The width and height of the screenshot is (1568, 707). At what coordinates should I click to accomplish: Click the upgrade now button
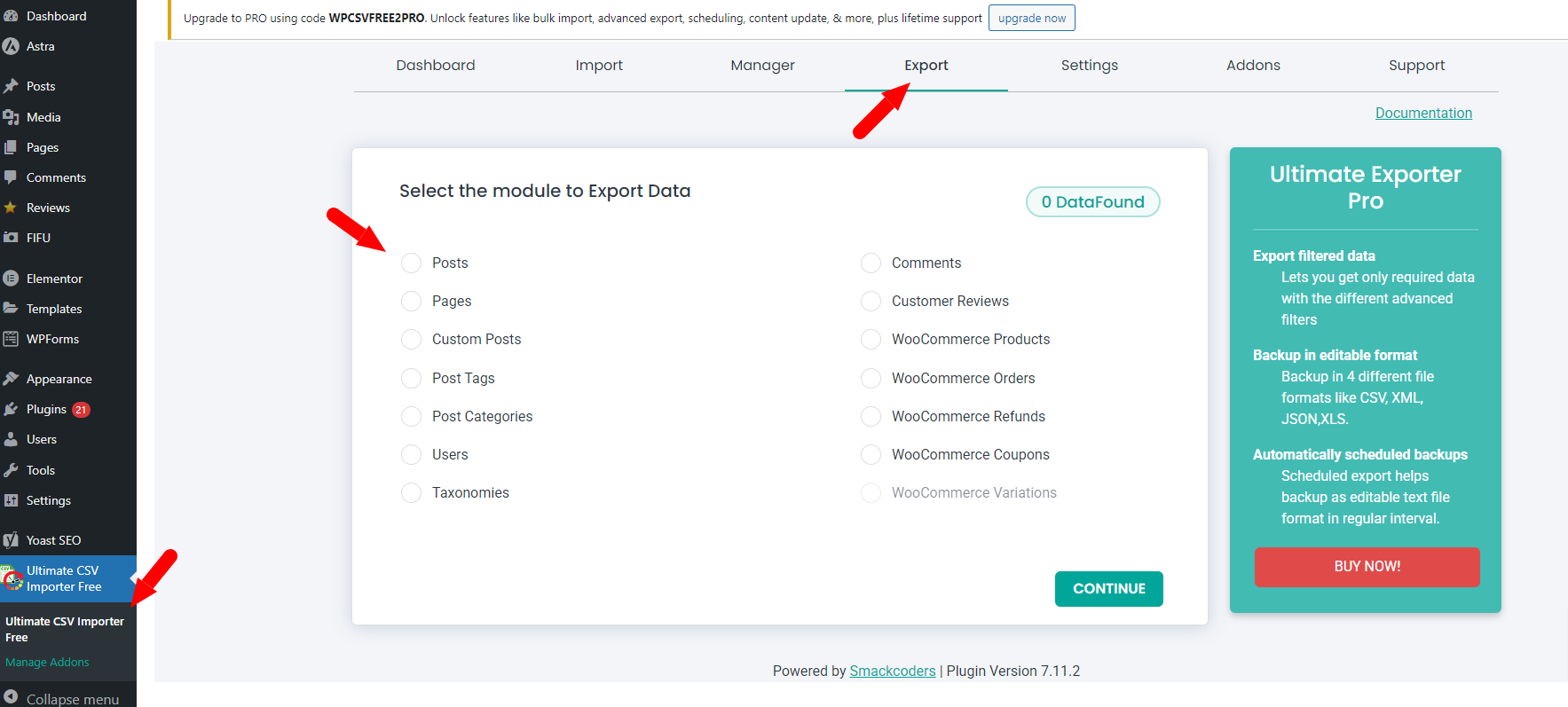[1032, 18]
